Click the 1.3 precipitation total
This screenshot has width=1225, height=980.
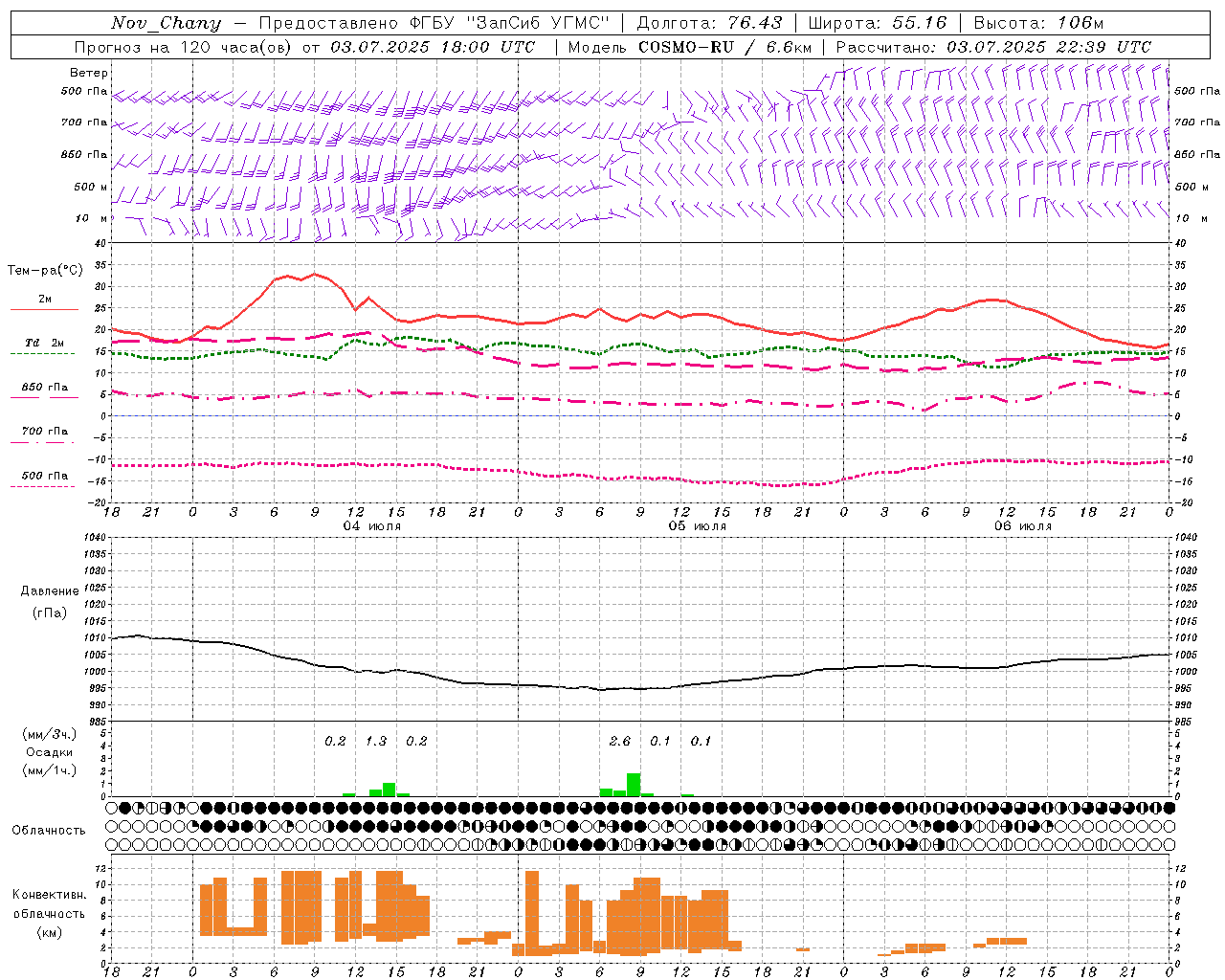pyautogui.click(x=376, y=741)
